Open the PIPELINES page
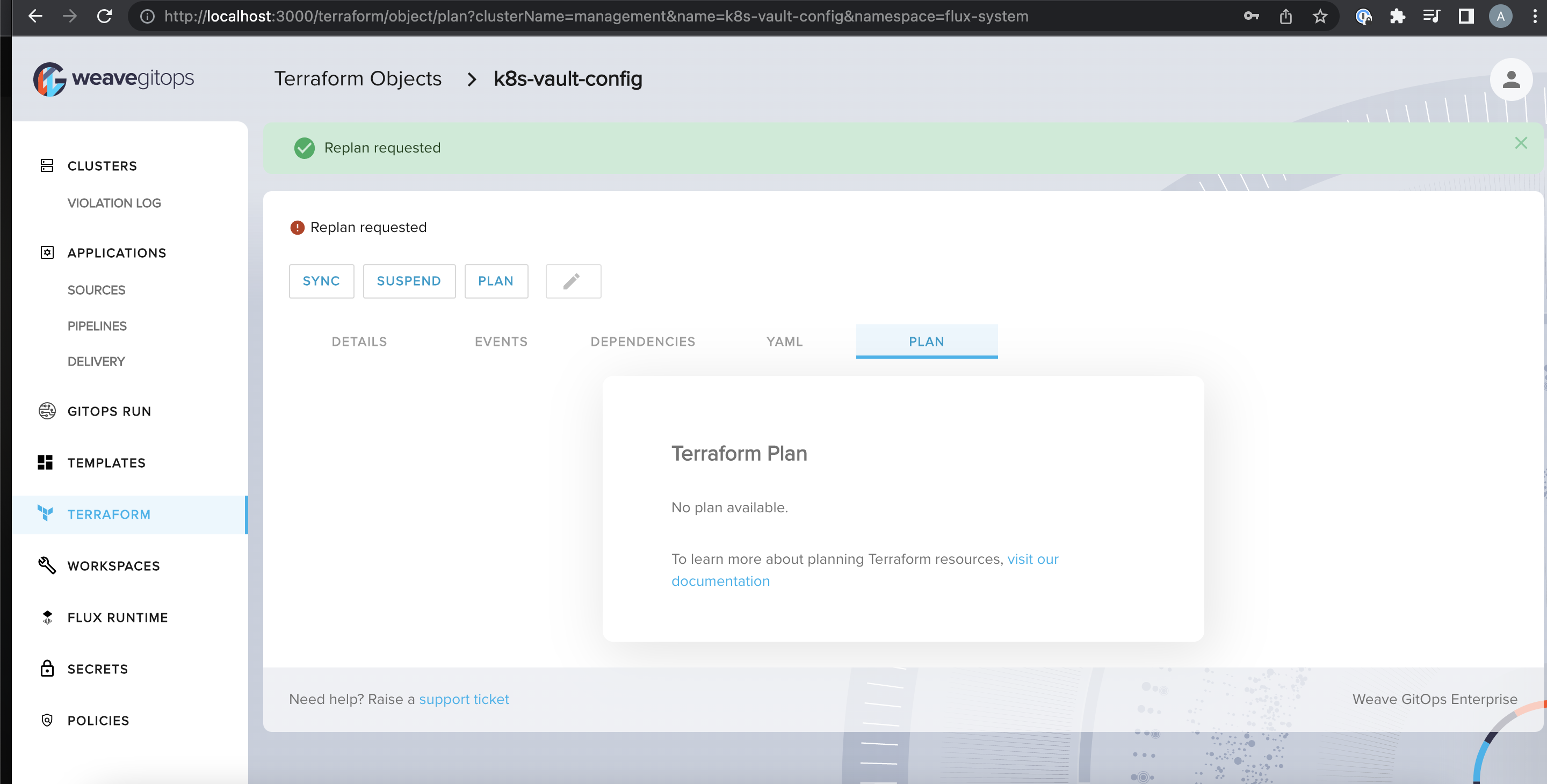Screen dimensions: 1547x784 97,326
